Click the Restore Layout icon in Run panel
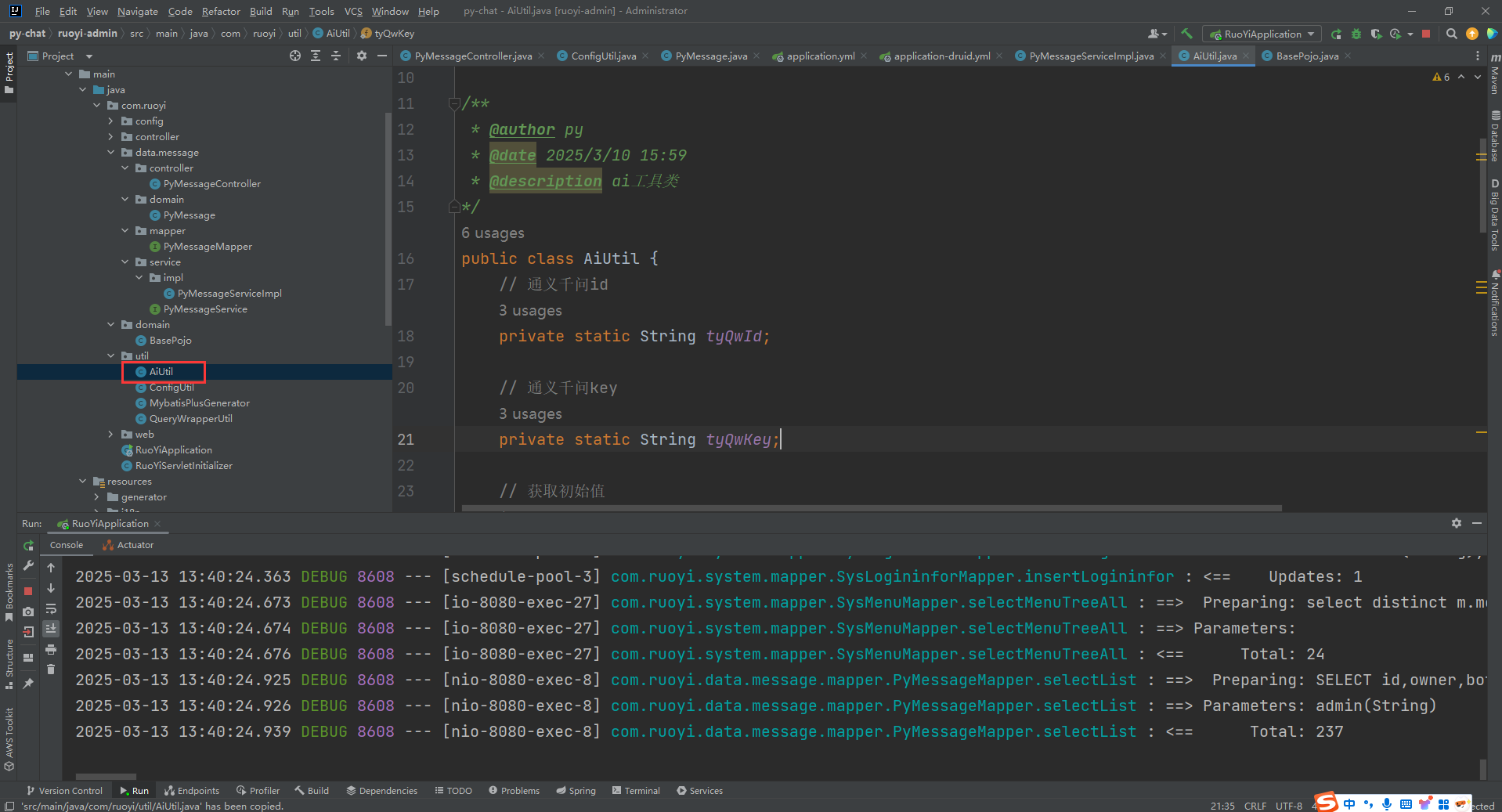 [28, 658]
